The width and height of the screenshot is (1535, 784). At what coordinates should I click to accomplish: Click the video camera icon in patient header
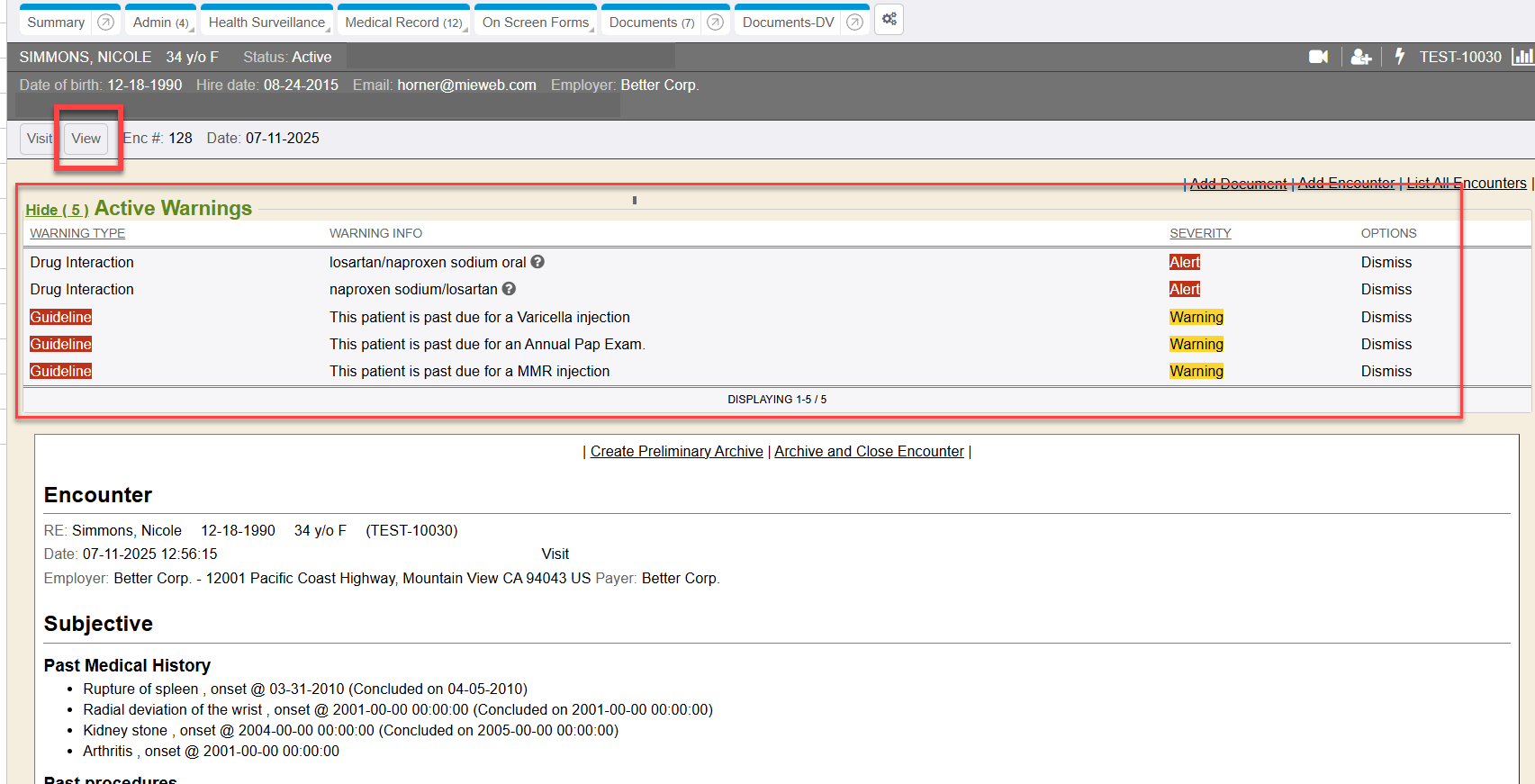1318,57
